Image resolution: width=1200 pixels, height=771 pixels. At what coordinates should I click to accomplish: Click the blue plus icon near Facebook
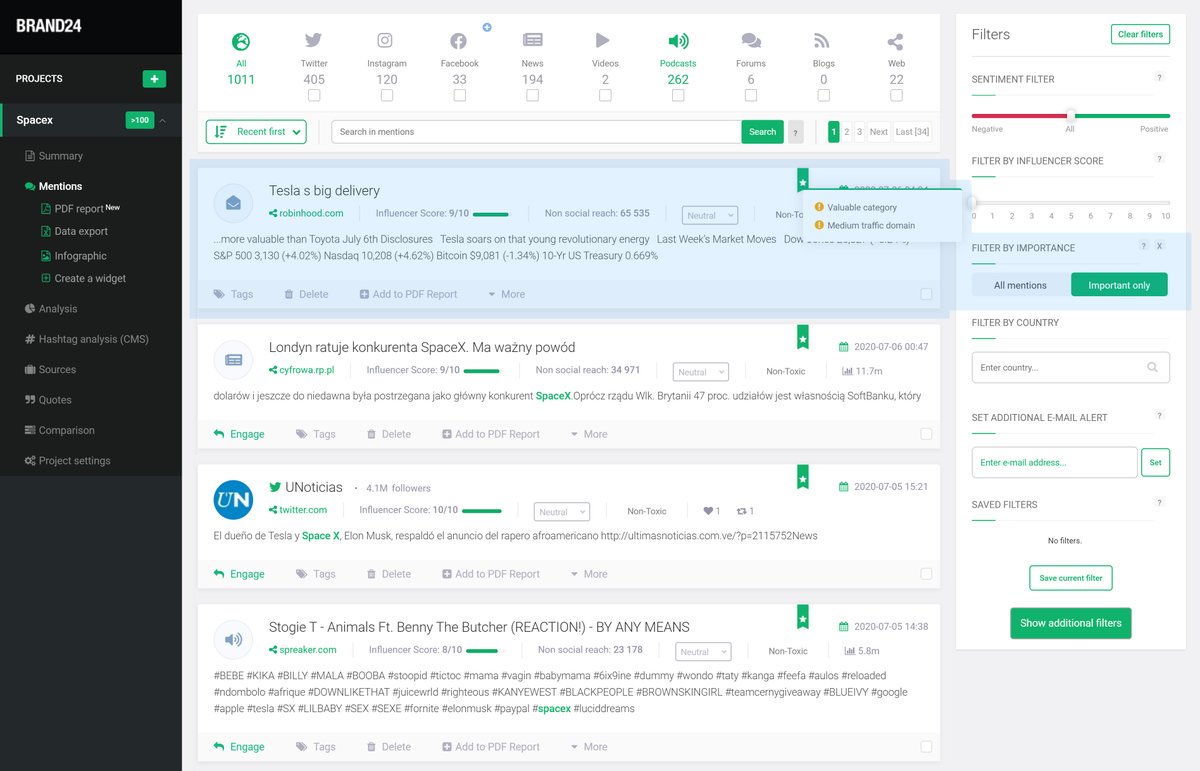(x=487, y=27)
